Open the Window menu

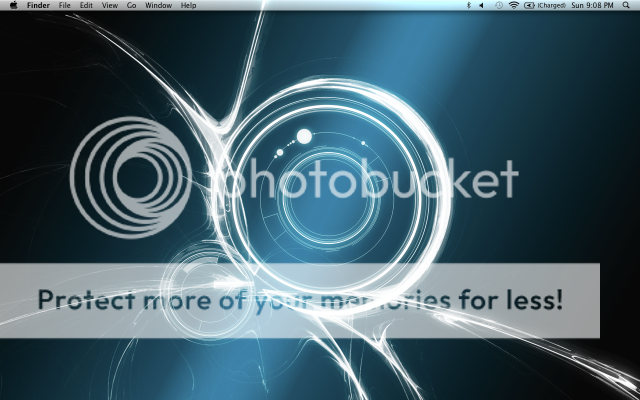click(x=158, y=5)
